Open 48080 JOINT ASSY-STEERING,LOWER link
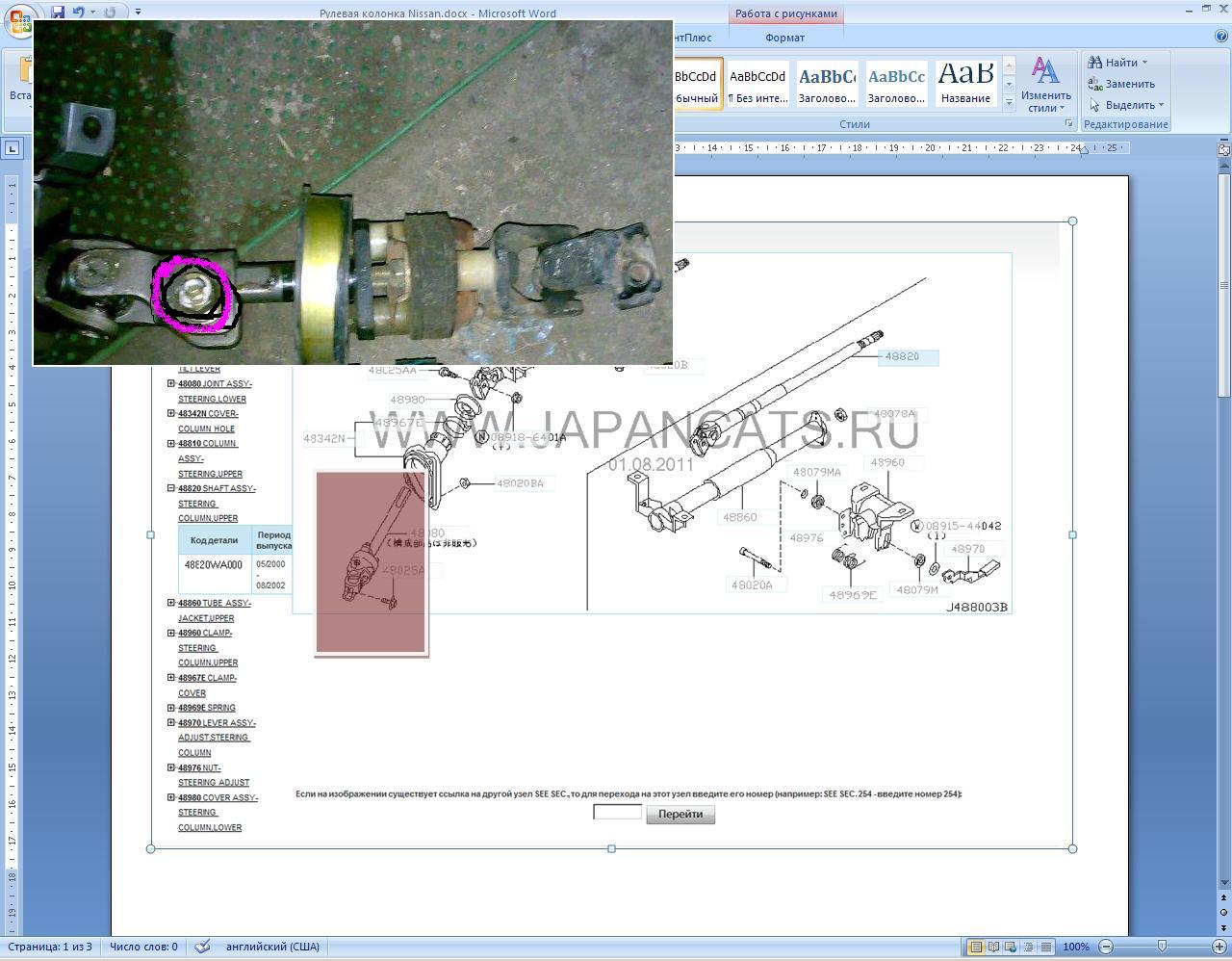This screenshot has width=1232, height=961. (x=215, y=391)
